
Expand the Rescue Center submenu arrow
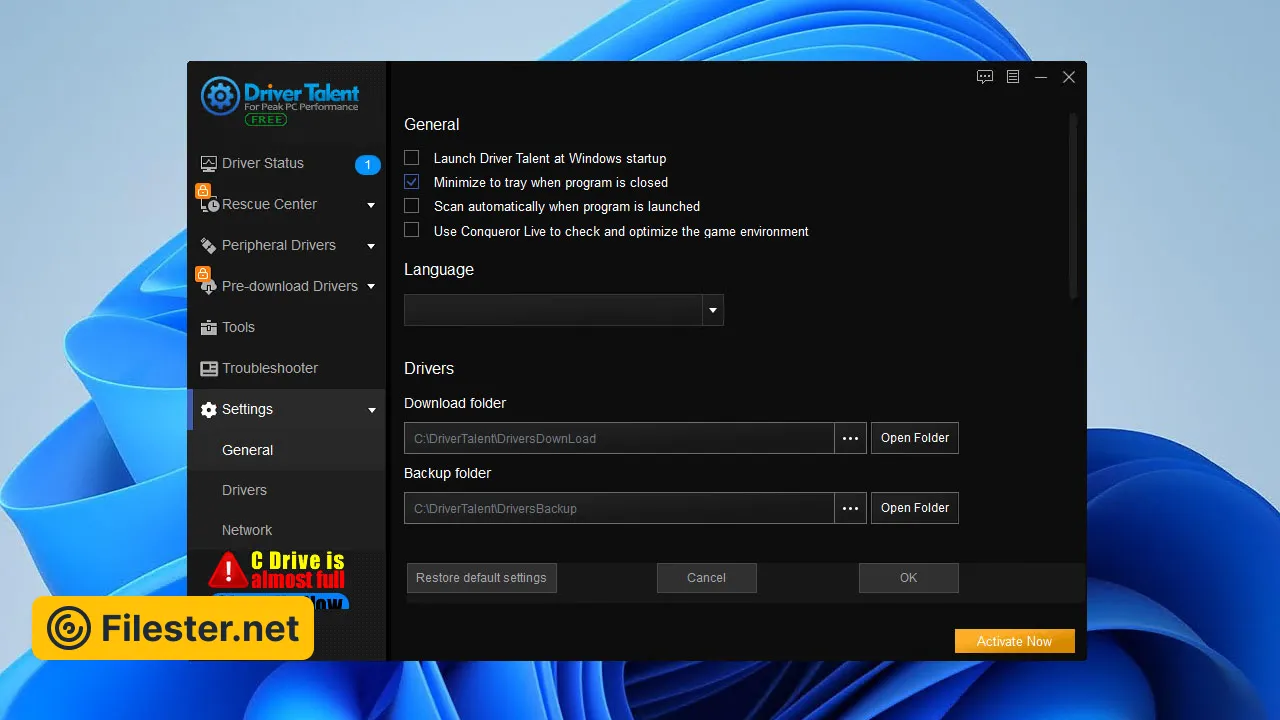(x=371, y=205)
